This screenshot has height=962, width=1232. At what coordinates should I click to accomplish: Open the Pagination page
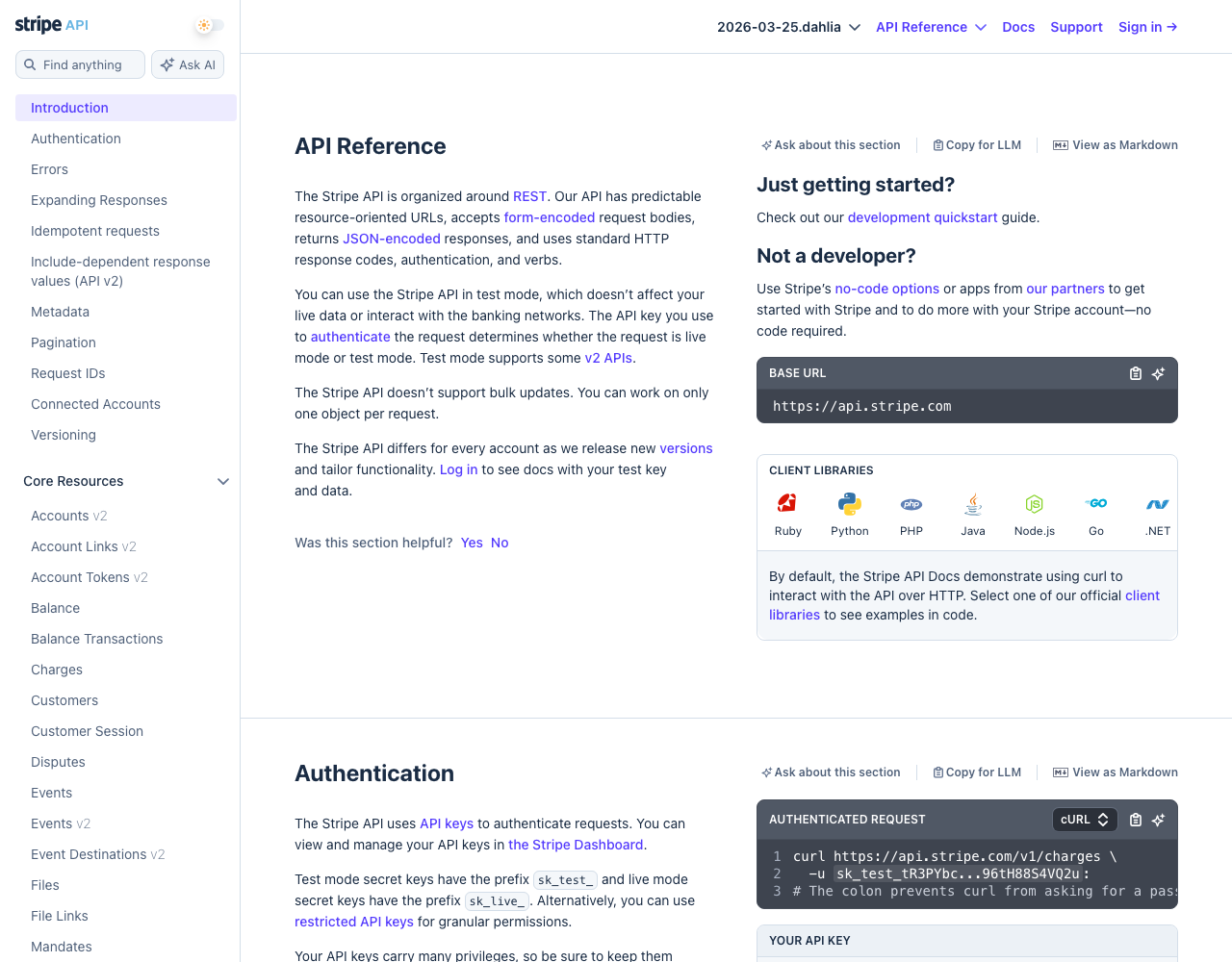pos(64,342)
